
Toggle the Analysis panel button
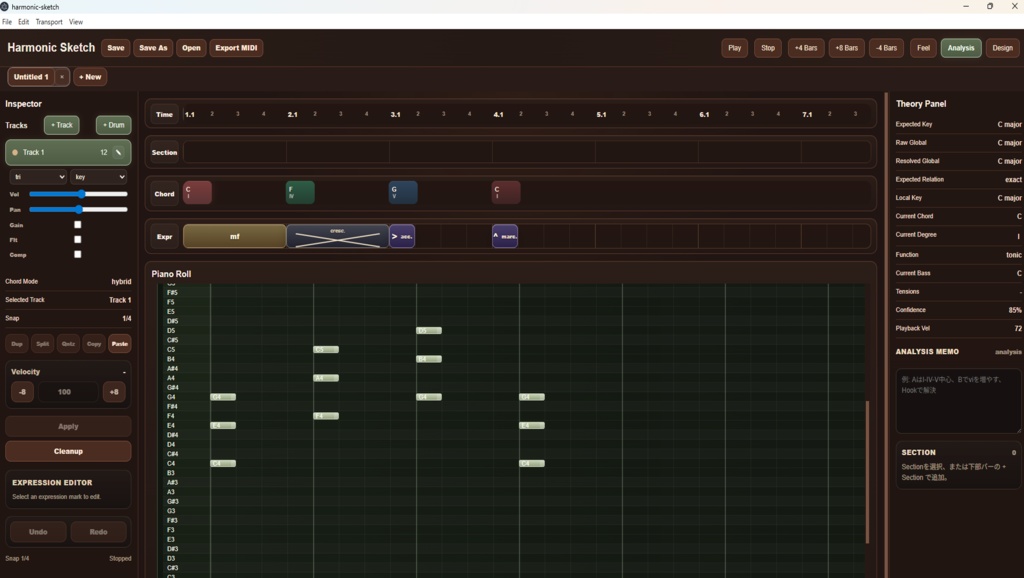tap(961, 48)
